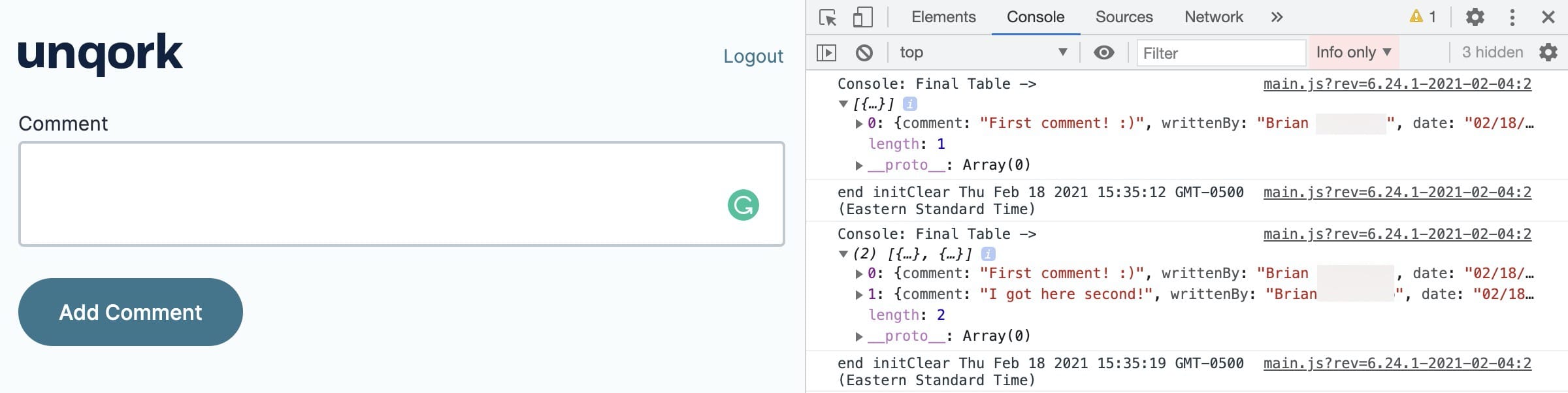Switch to the Network tab

(x=1214, y=17)
